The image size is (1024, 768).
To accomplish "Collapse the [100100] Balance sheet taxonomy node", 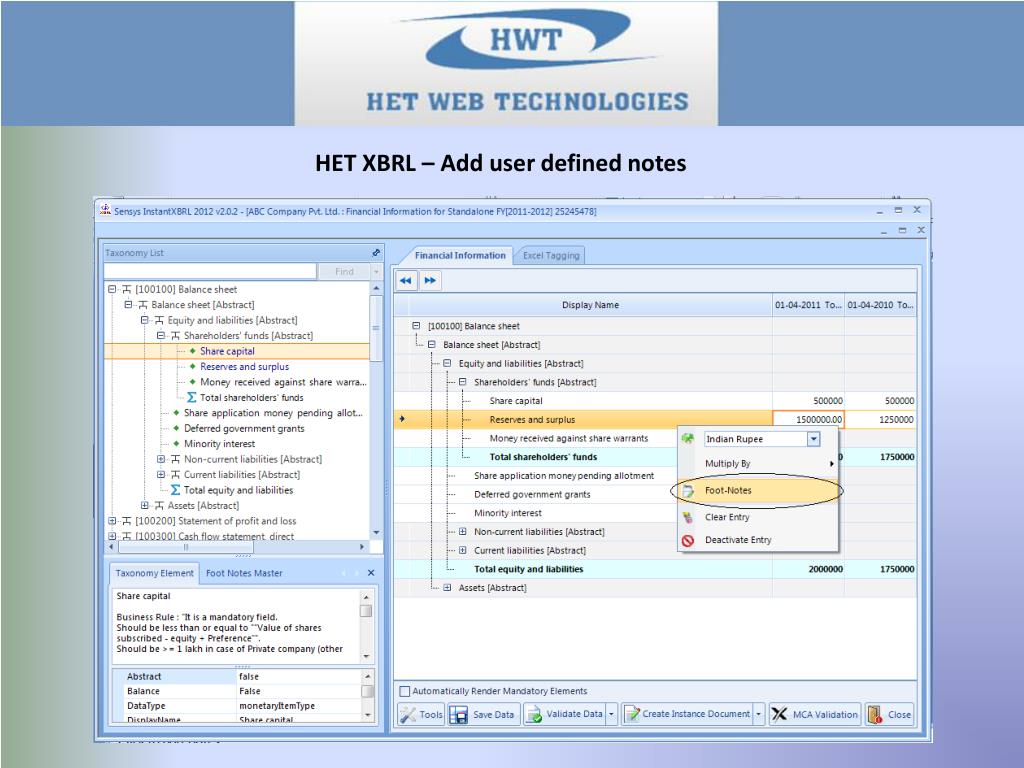I will coord(112,289).
